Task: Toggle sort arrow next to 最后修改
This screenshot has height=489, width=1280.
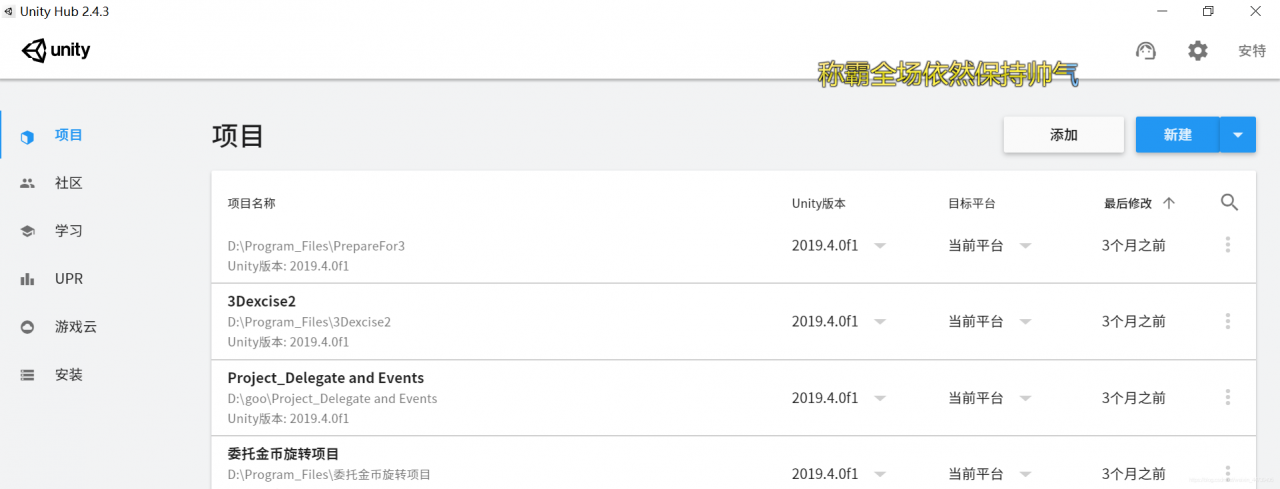Action: (x=1169, y=203)
